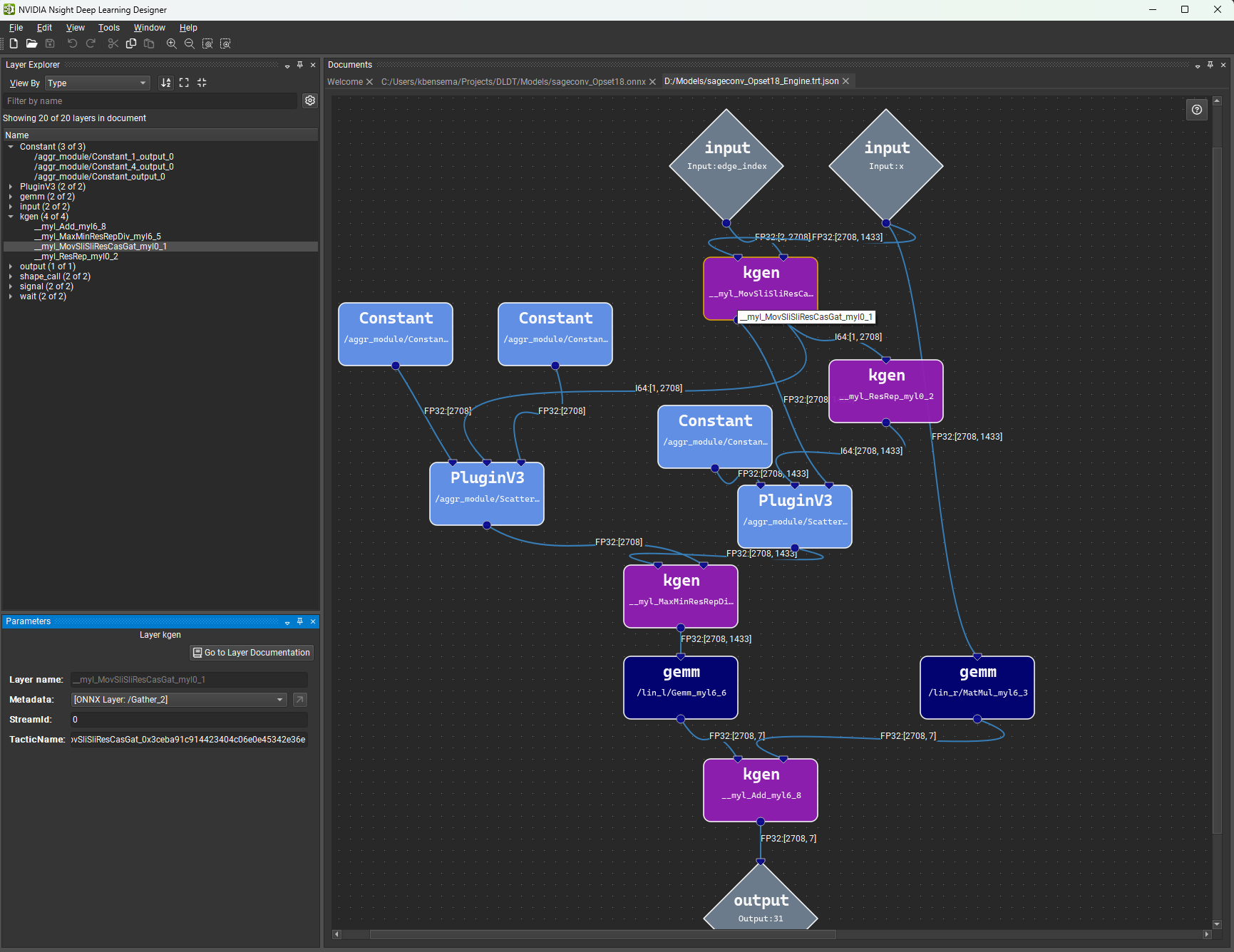Click the Save toolbar icon
Screen dimensions: 1234x952
[50, 43]
